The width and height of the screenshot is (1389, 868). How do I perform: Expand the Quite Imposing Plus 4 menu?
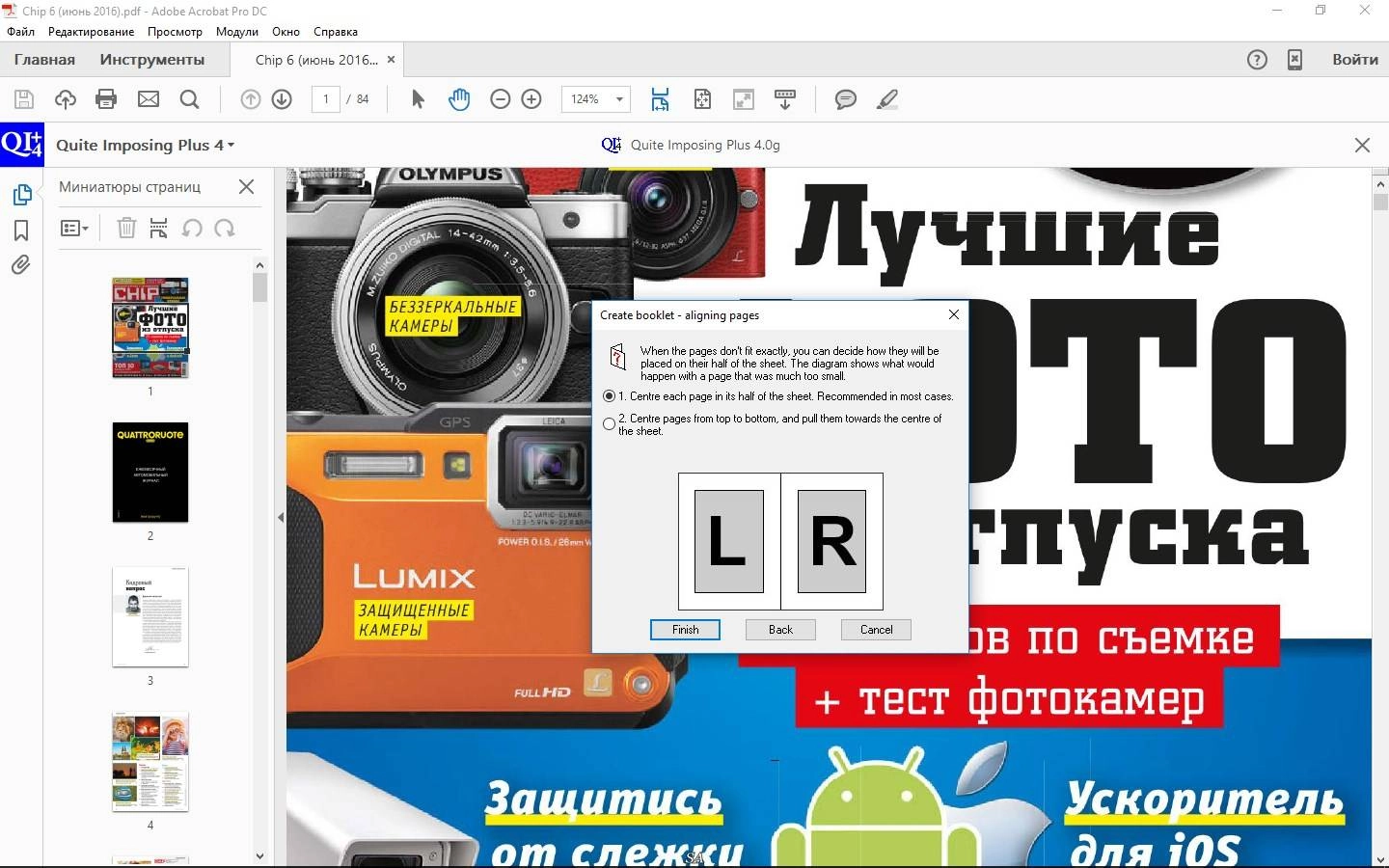tap(145, 145)
